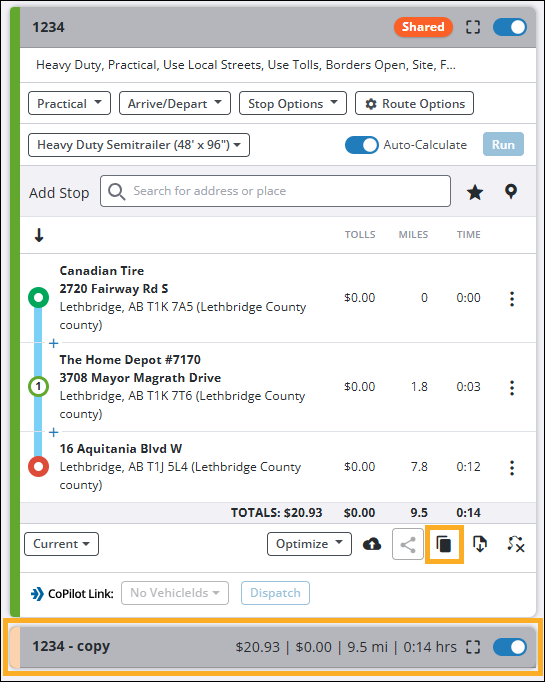
Task: Click the Canadian Tire origin stop marker
Action: pyautogui.click(x=38, y=298)
